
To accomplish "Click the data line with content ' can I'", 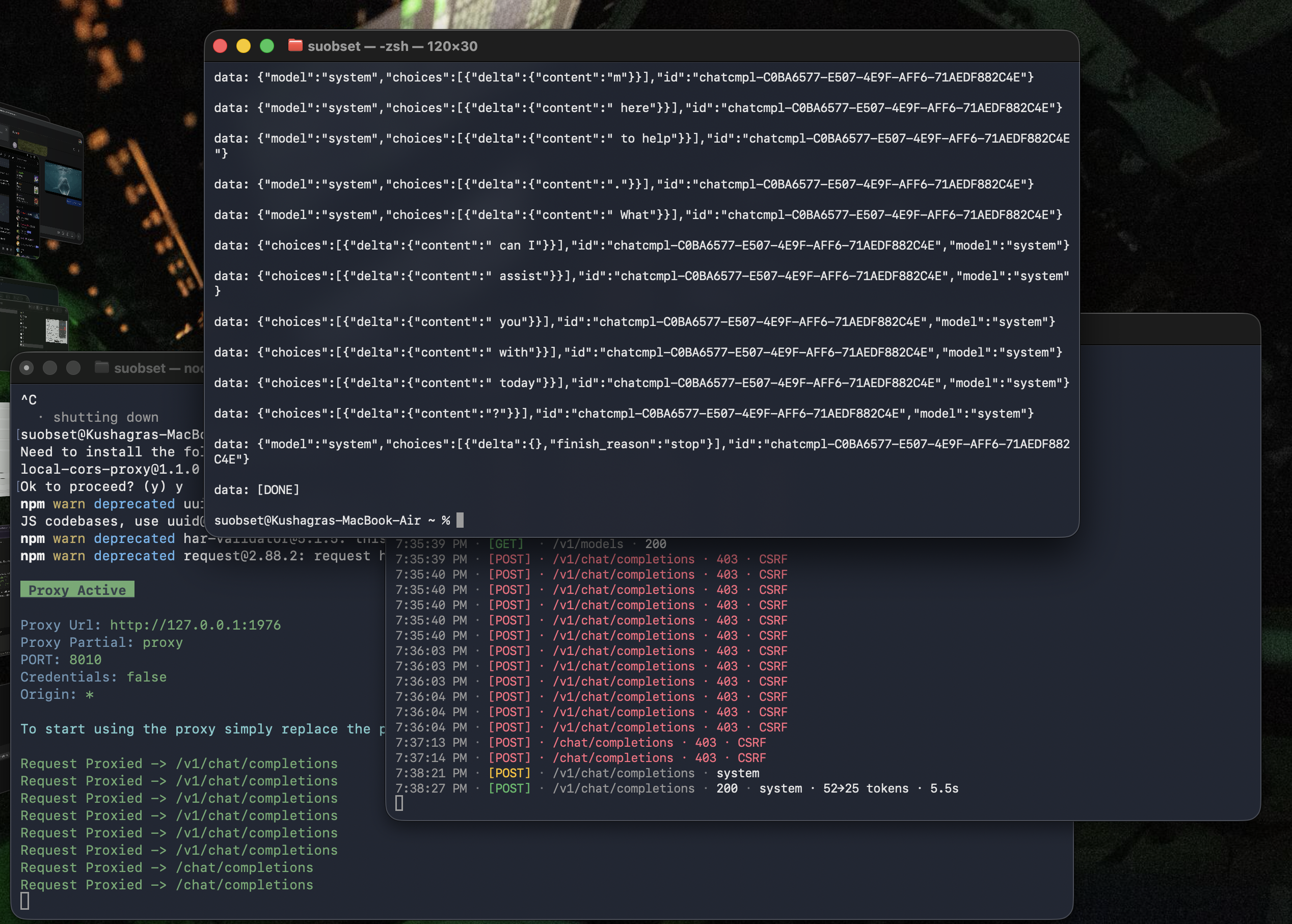I will tap(641, 246).
